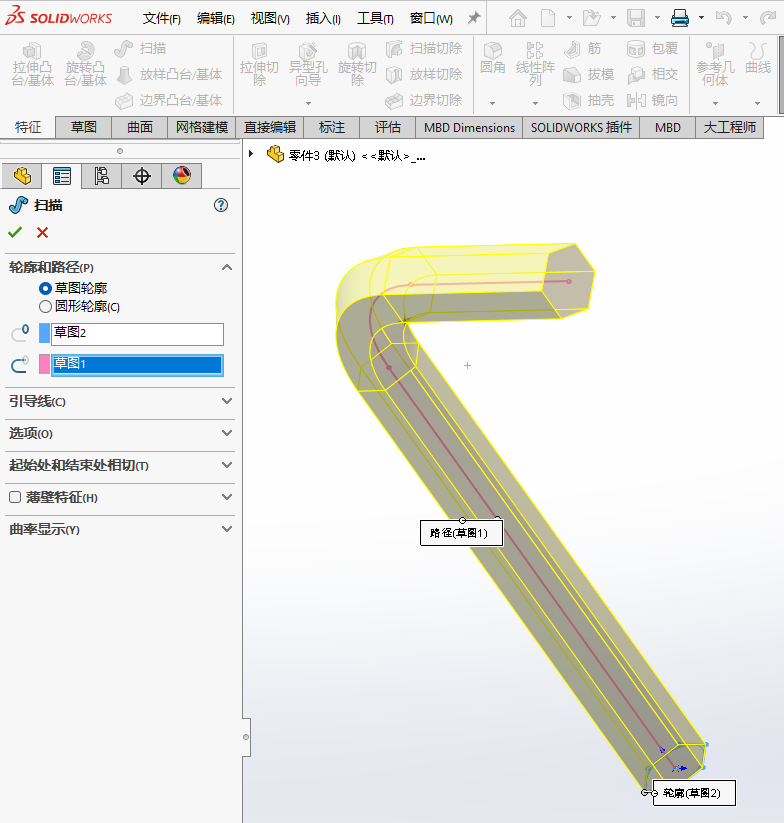Click the green checkmark to confirm sweep
Image resolution: width=784 pixels, height=823 pixels.
tap(15, 232)
